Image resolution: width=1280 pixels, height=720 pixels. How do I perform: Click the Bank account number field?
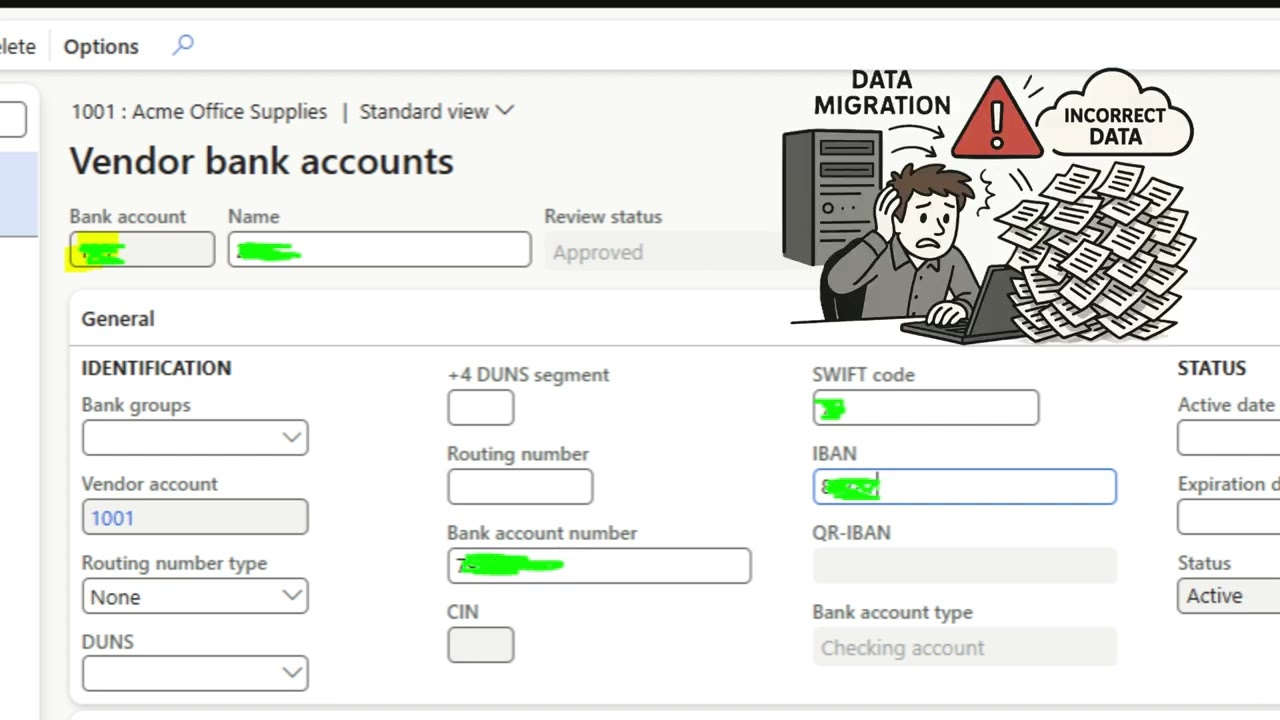[x=599, y=566]
